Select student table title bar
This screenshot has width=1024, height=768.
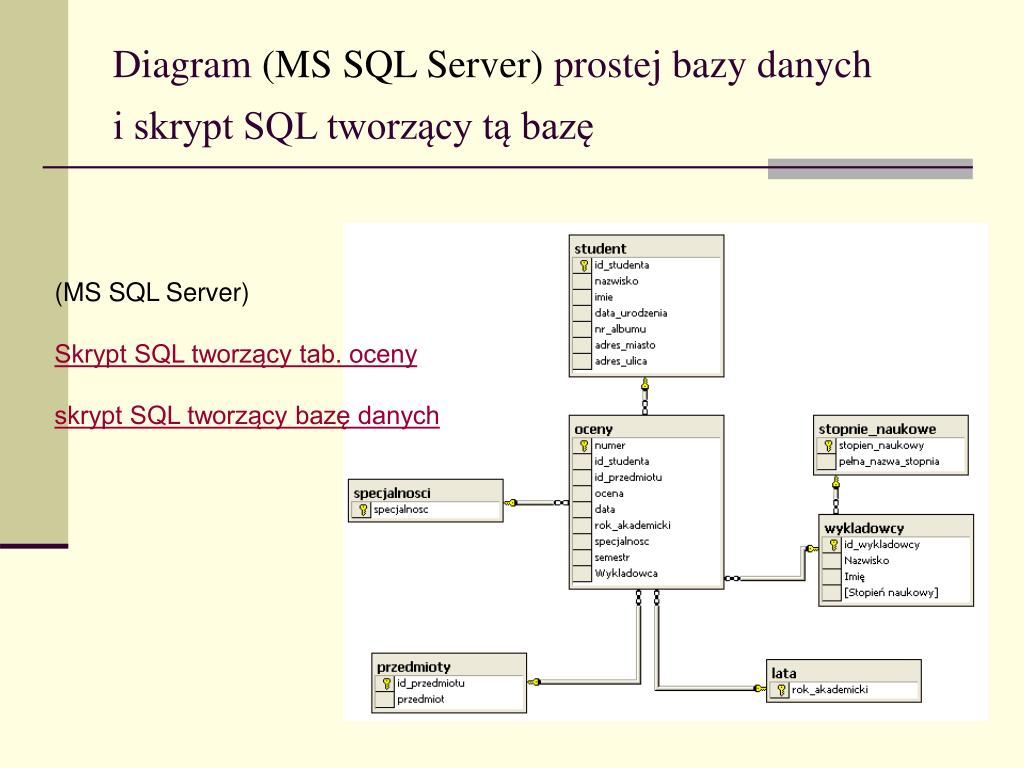(646, 248)
